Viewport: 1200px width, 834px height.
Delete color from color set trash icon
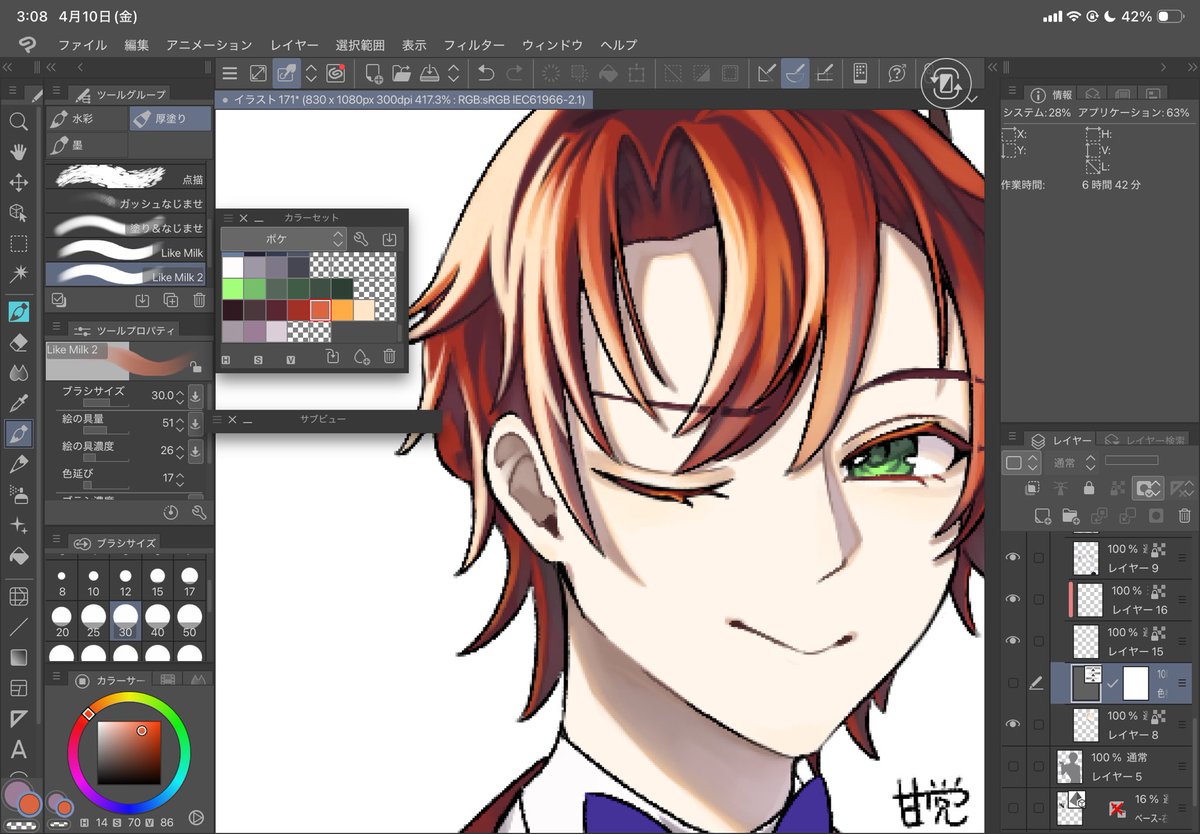click(x=389, y=357)
